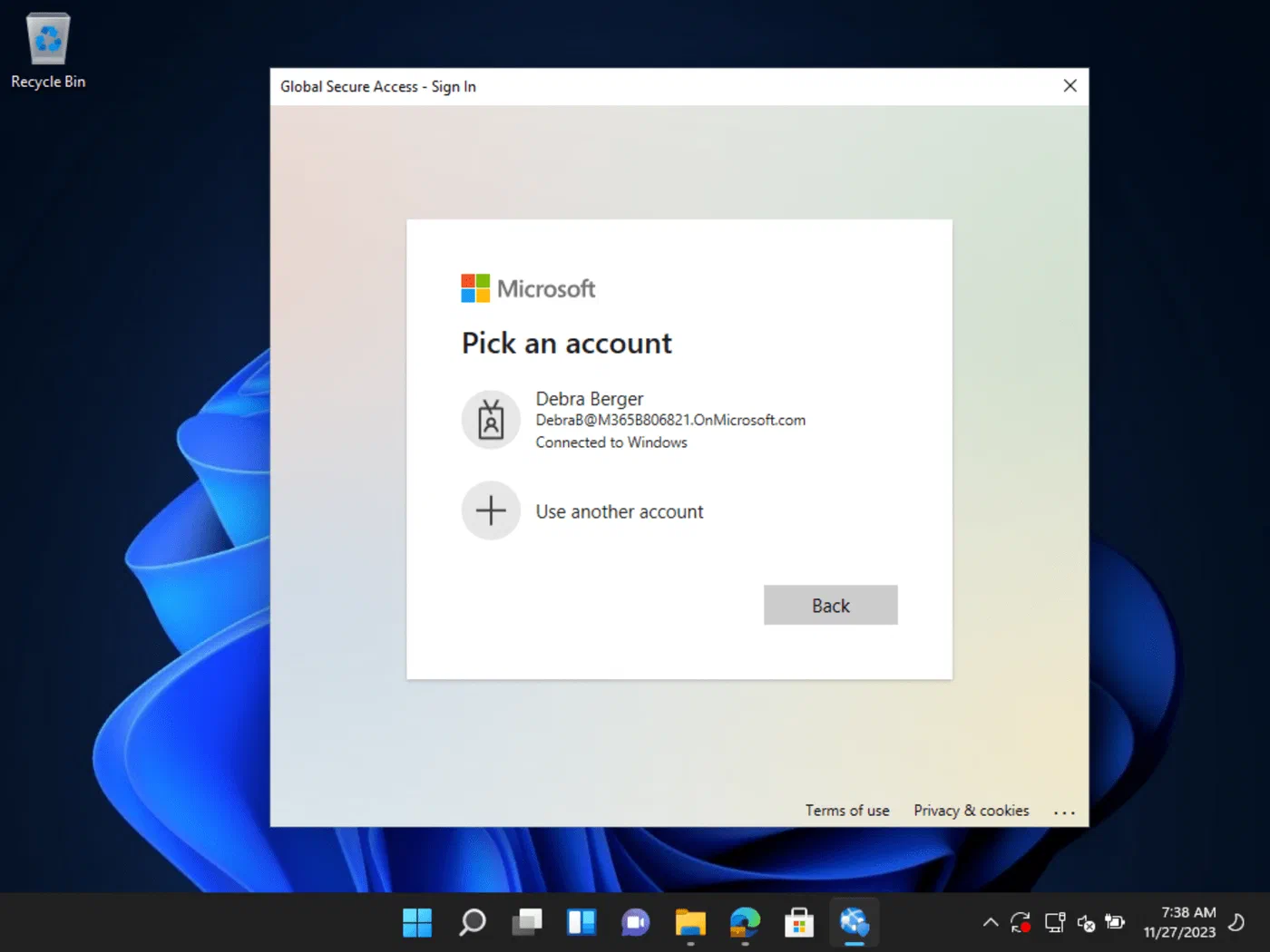
Task: Open the Windows Start menu
Action: [417, 923]
